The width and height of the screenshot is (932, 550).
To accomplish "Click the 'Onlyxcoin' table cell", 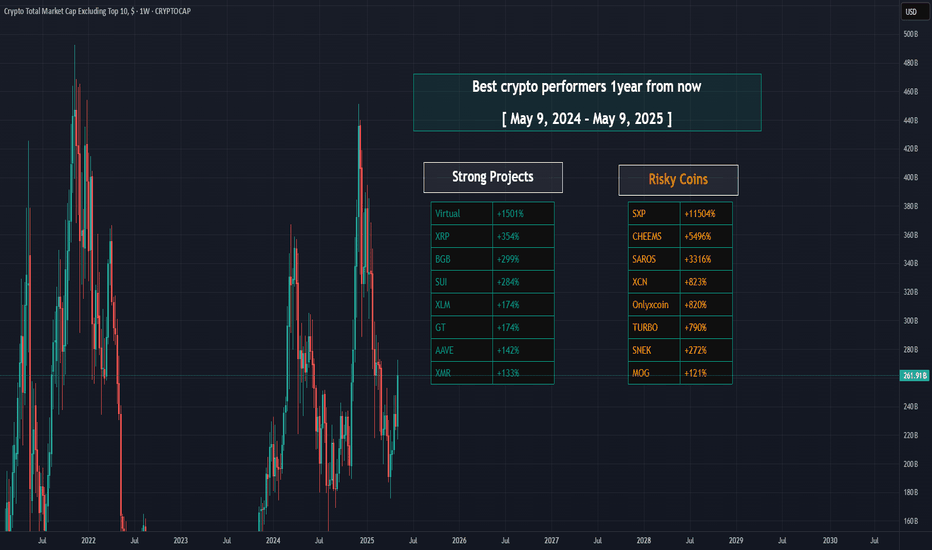I will tap(654, 304).
